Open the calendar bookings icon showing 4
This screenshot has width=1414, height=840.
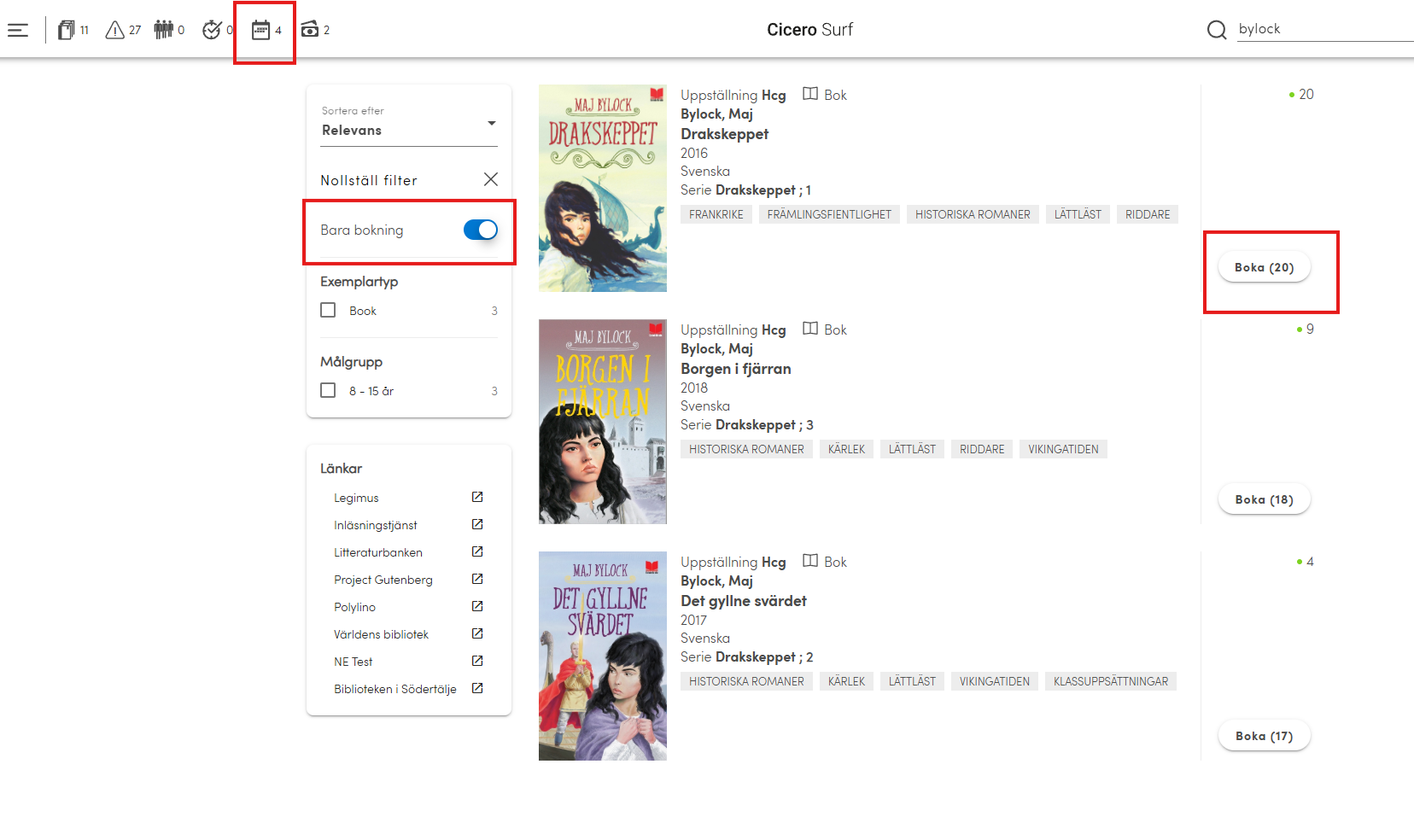click(266, 30)
